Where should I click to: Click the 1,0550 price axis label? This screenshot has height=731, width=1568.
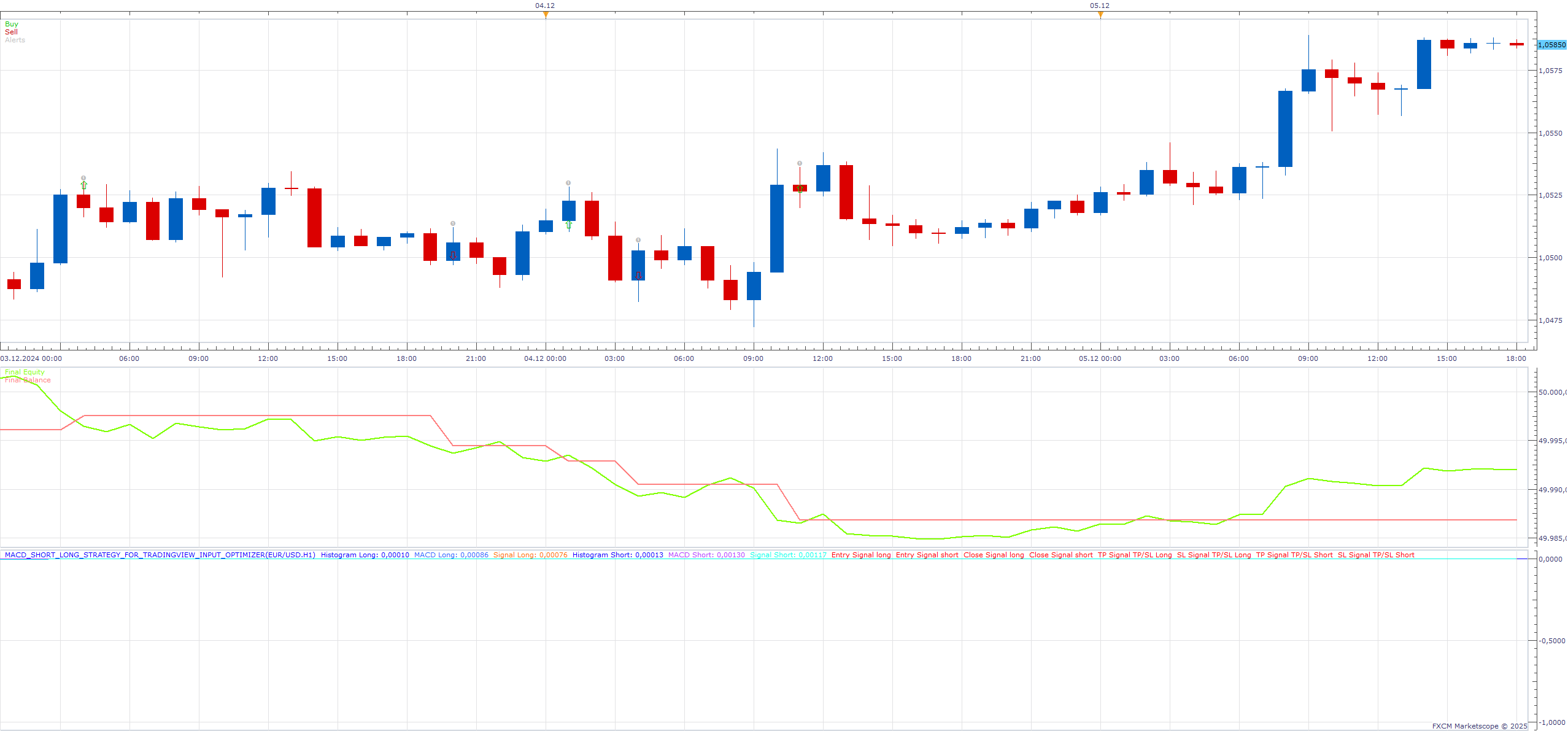[x=1550, y=133]
